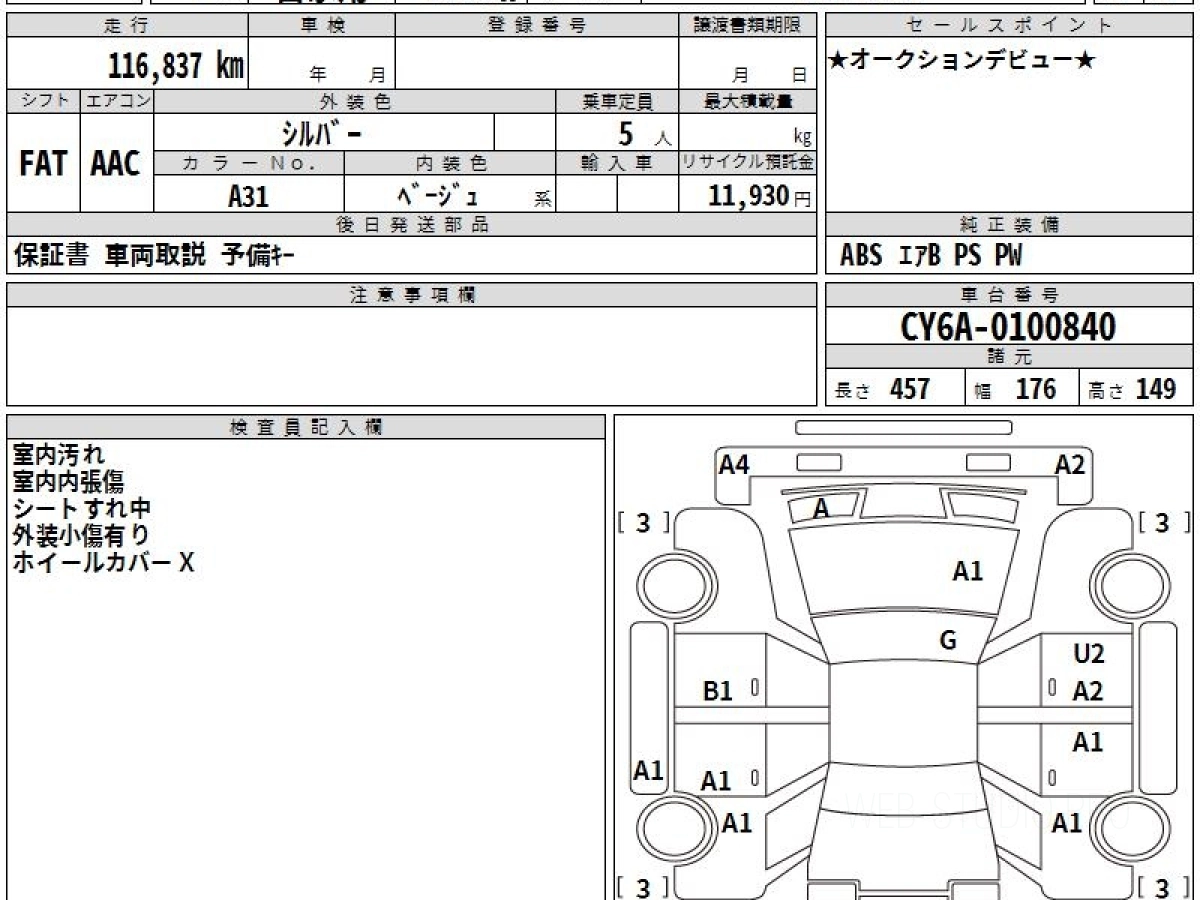
Task: Select the 登録番号 header
Action: [537, 25]
